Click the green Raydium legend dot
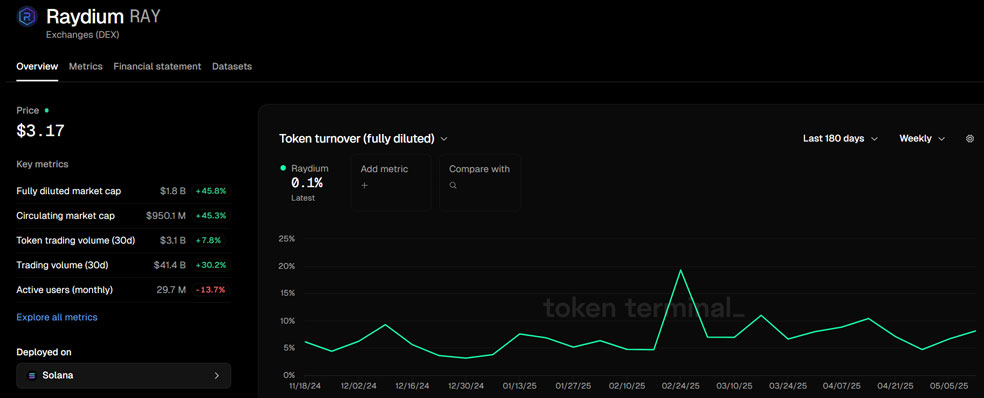The width and height of the screenshot is (984, 398). 283,168
